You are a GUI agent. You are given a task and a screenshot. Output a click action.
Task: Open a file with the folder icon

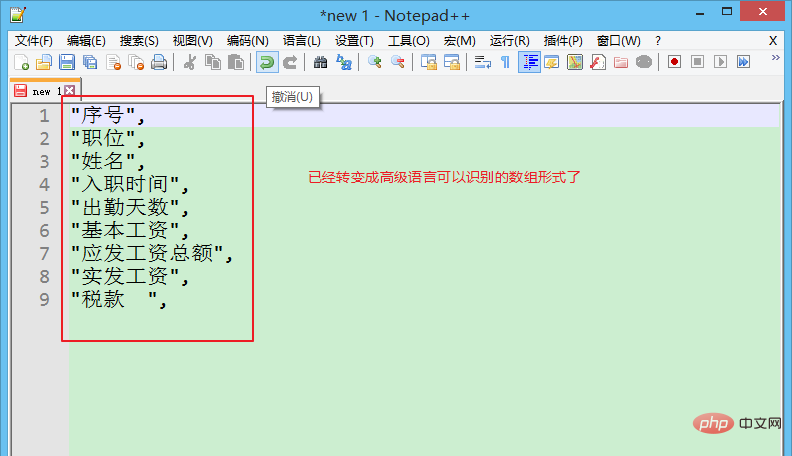coord(44,62)
